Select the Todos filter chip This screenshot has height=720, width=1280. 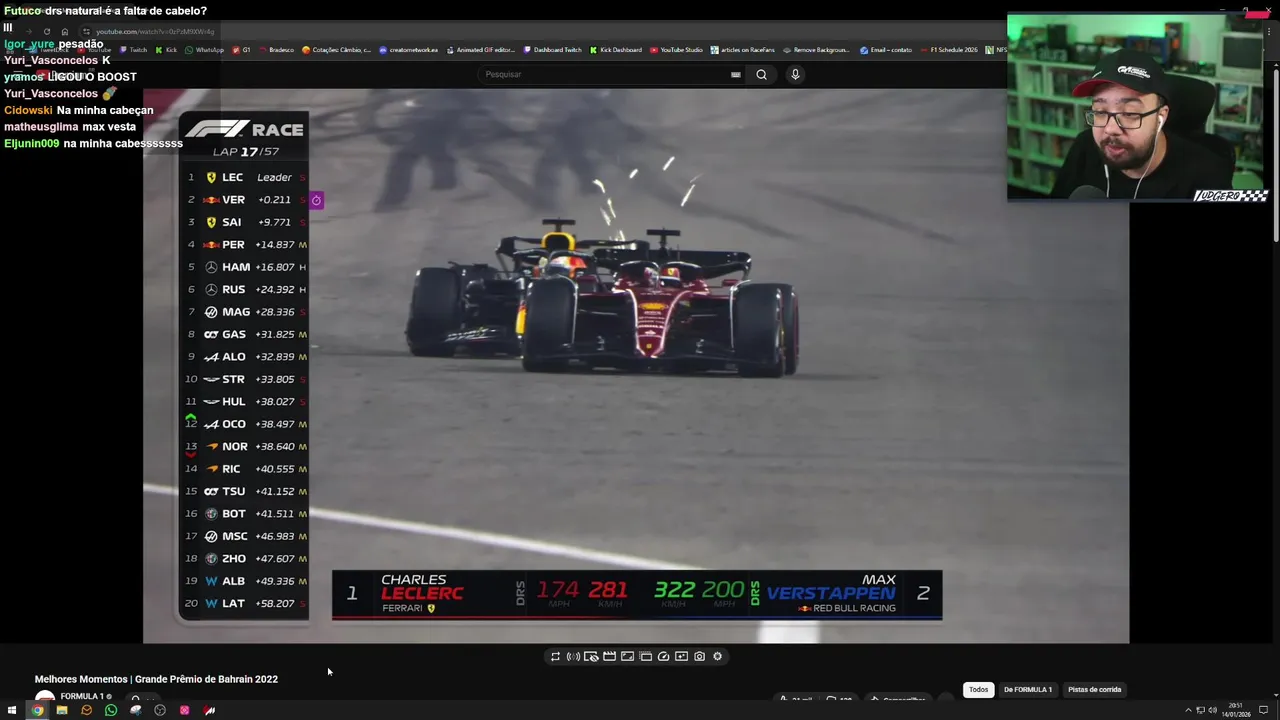[978, 689]
